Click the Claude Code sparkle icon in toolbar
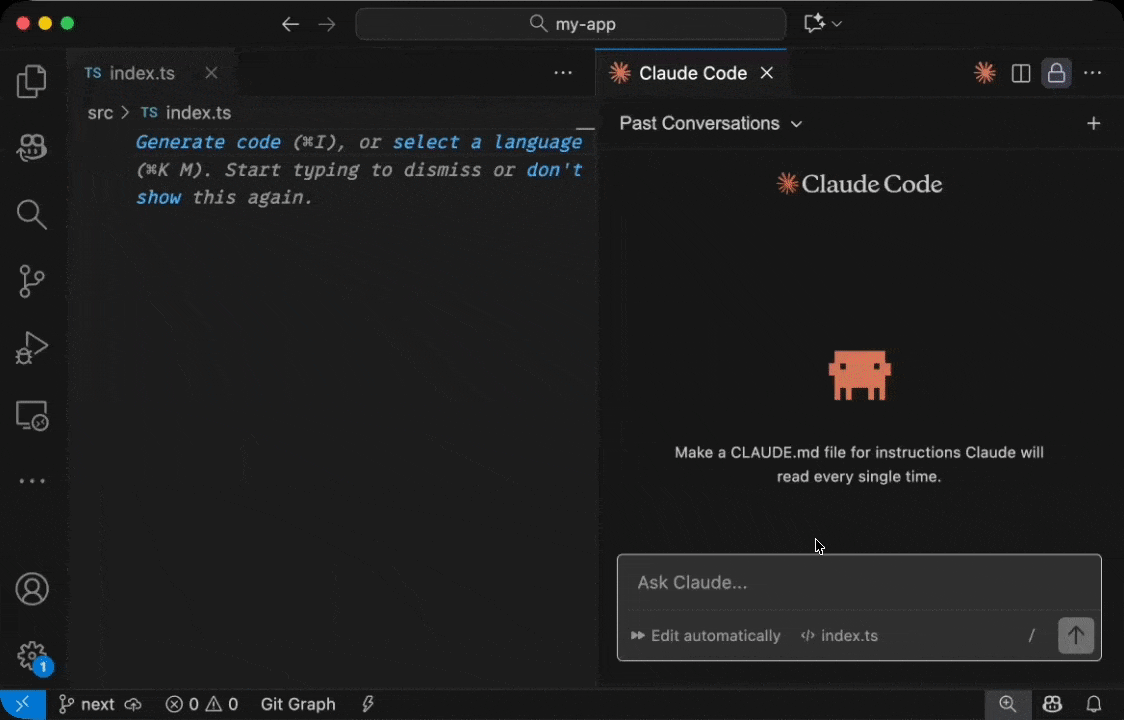 [985, 73]
